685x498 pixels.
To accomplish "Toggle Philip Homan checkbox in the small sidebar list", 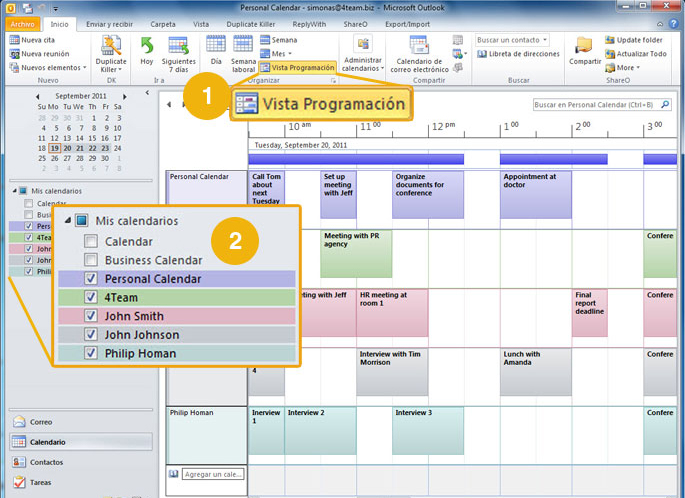I will (x=29, y=271).
